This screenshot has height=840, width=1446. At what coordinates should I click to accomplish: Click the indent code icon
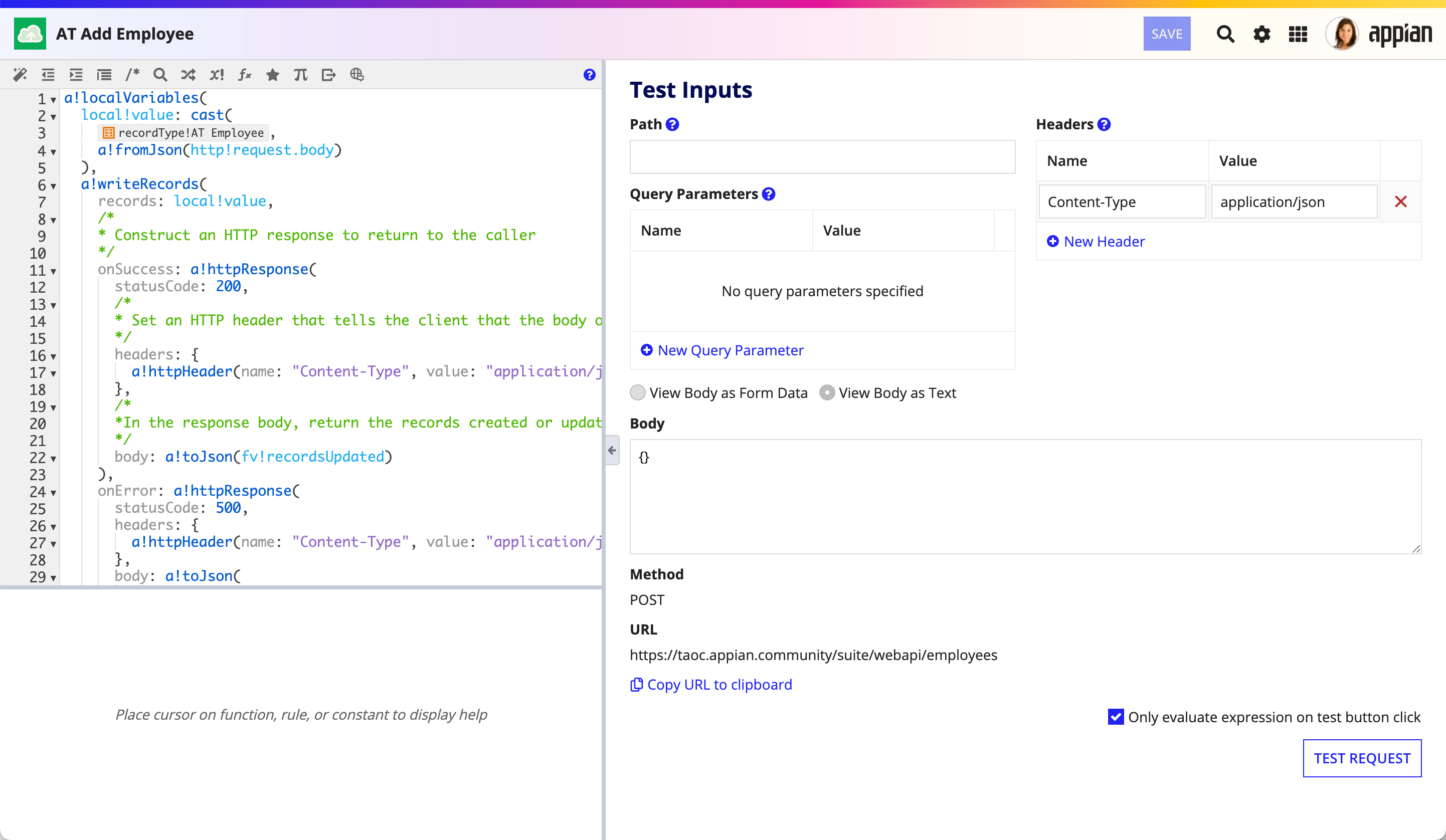76,75
